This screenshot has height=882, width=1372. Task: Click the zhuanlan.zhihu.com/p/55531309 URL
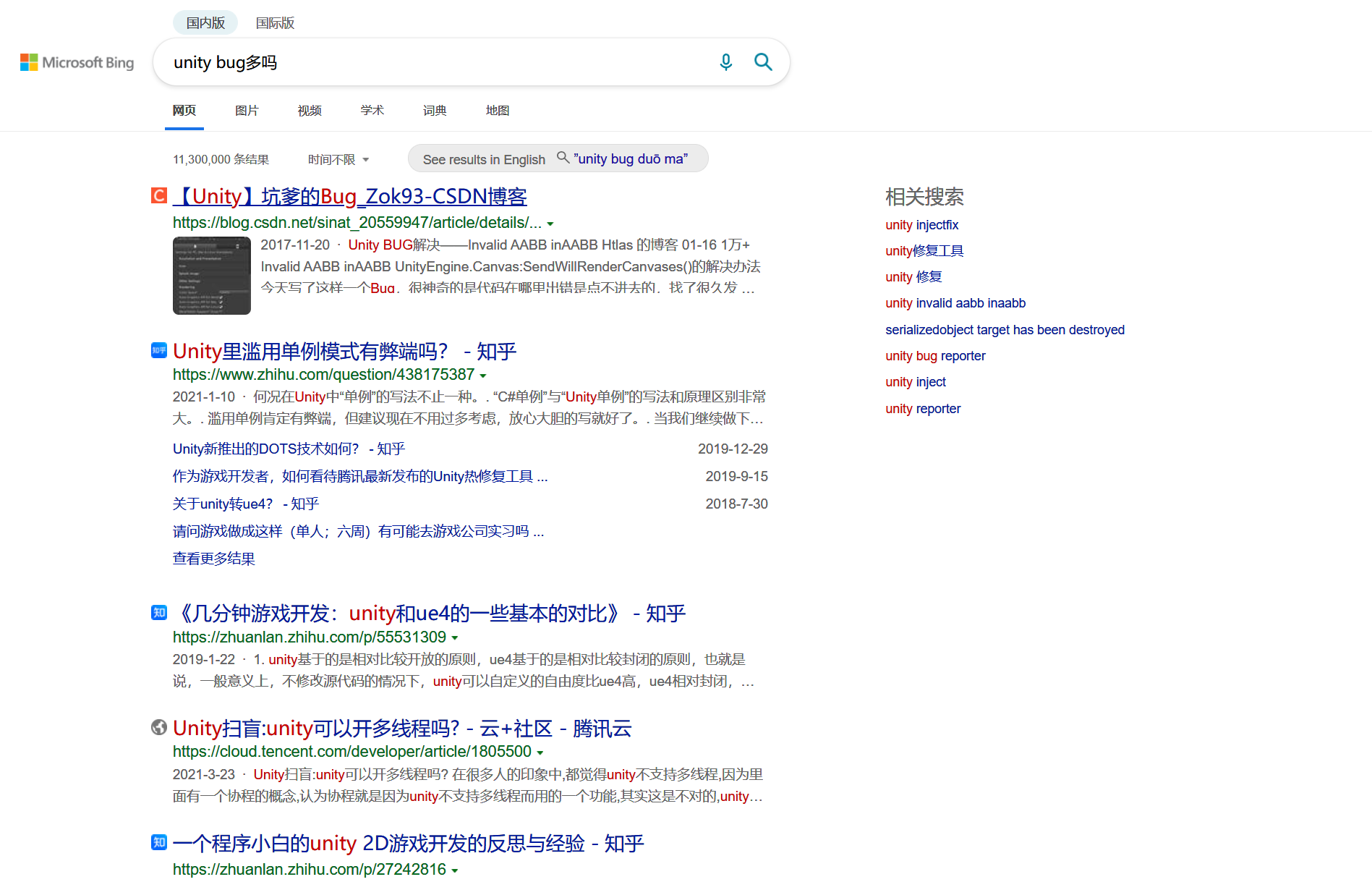[310, 637]
